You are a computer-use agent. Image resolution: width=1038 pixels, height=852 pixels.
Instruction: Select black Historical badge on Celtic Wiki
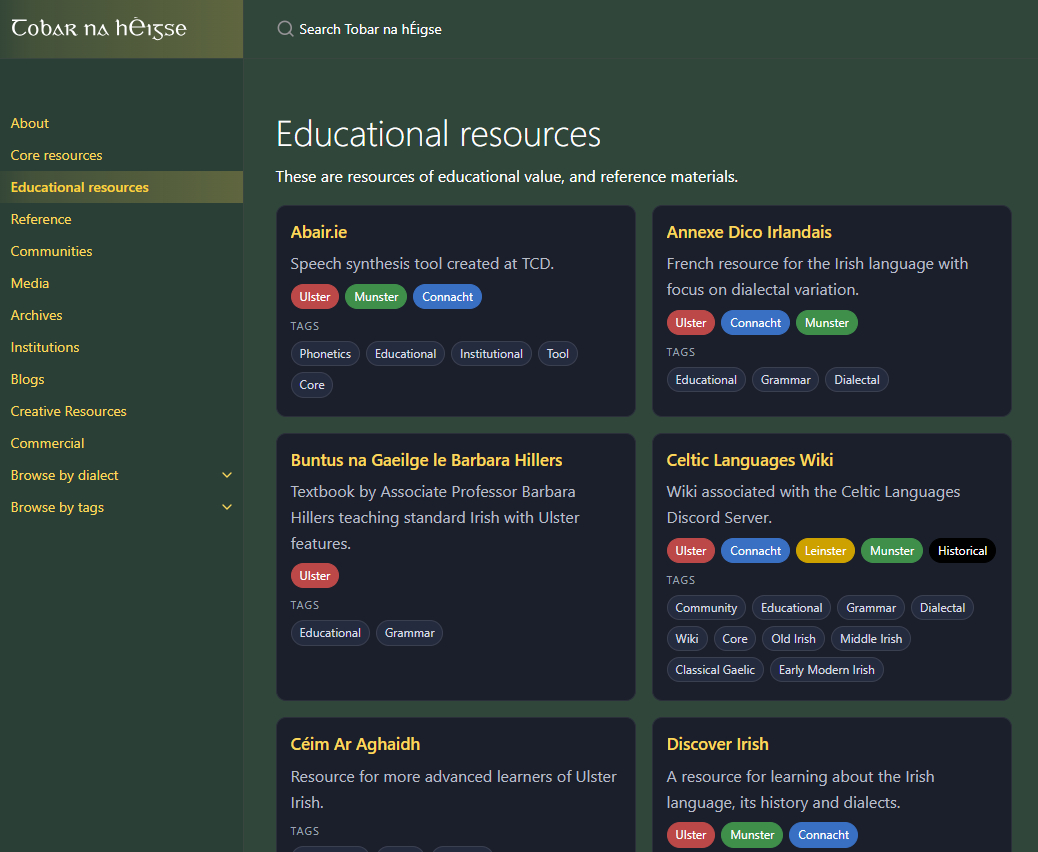962,551
